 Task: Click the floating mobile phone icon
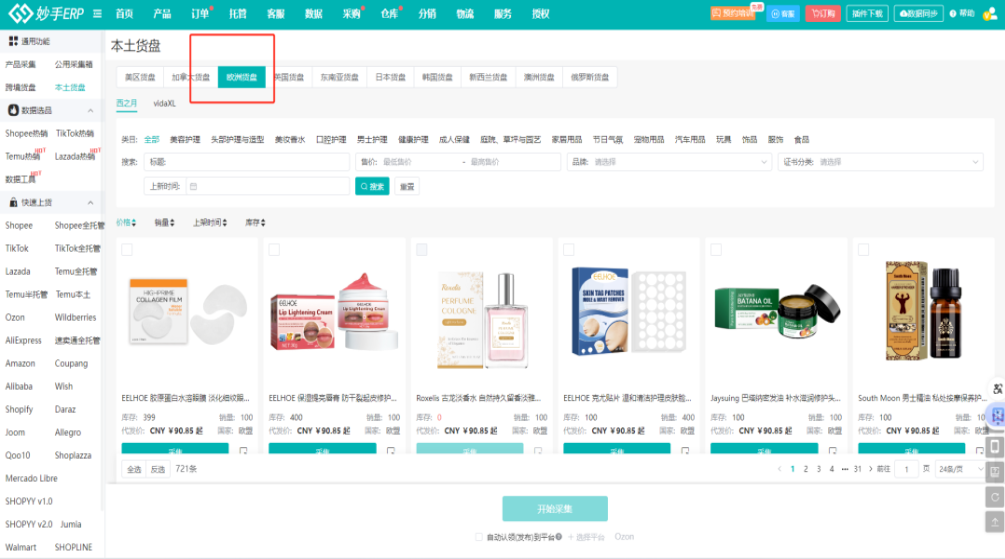click(995, 447)
